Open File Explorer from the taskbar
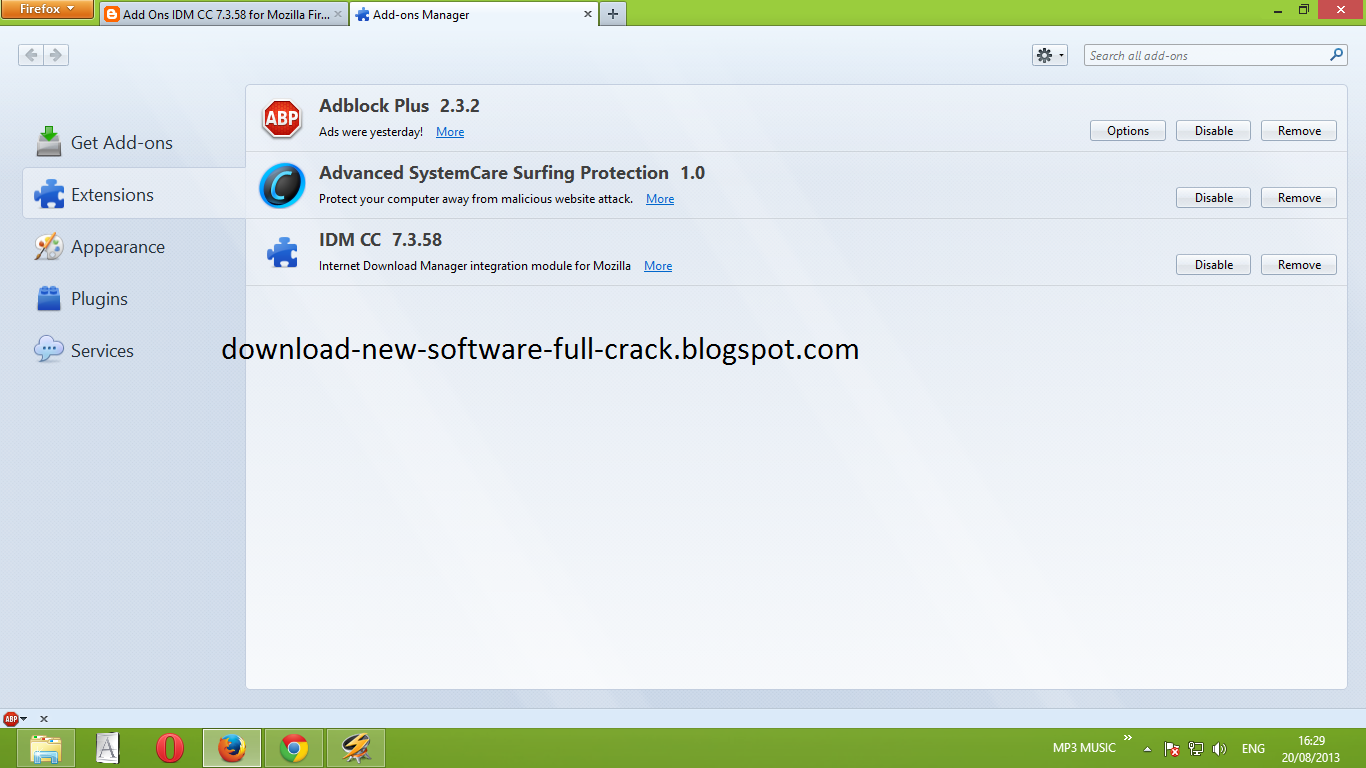Viewport: 1366px width, 768px height. click(x=46, y=748)
